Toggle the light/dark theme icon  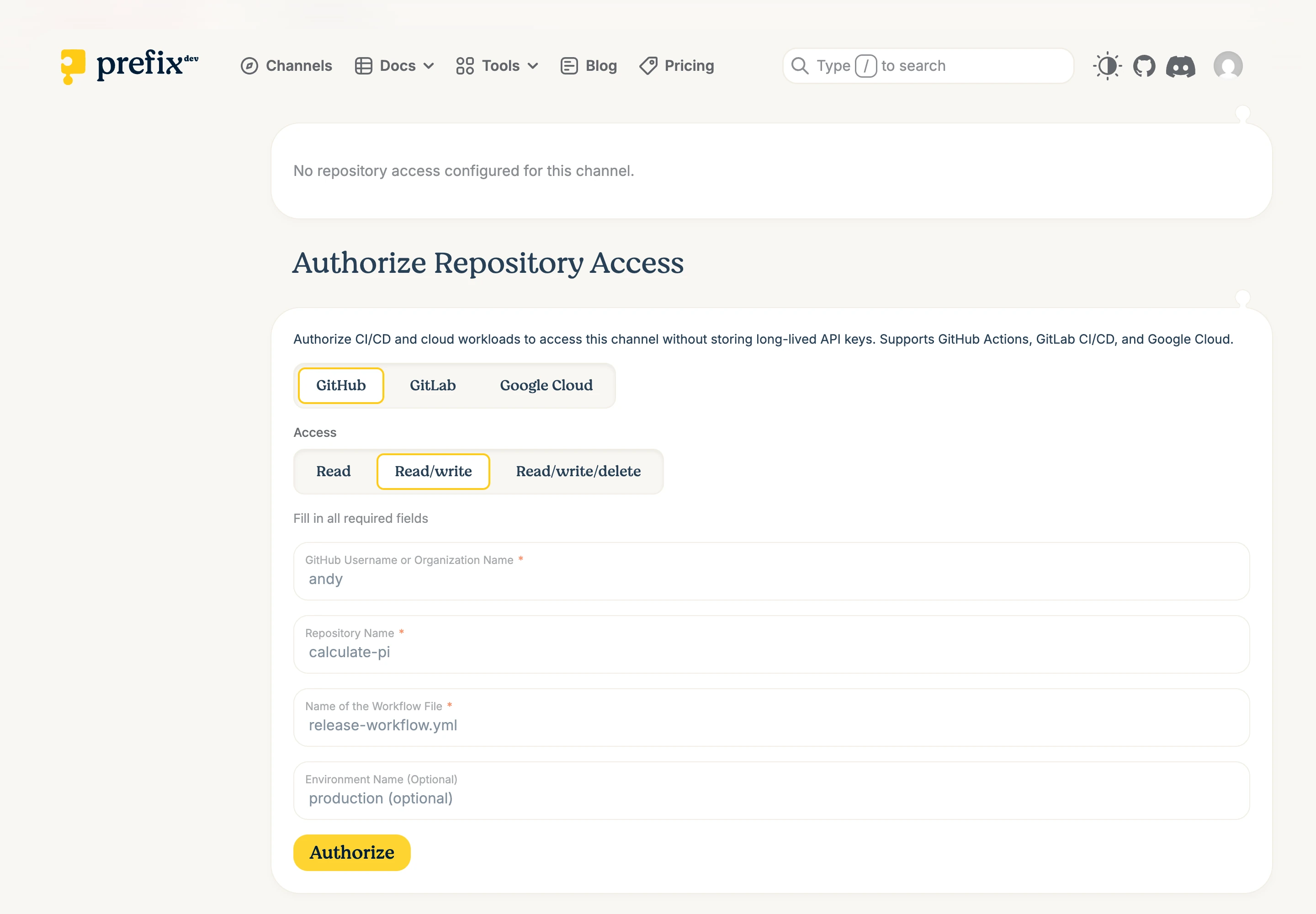(x=1107, y=66)
